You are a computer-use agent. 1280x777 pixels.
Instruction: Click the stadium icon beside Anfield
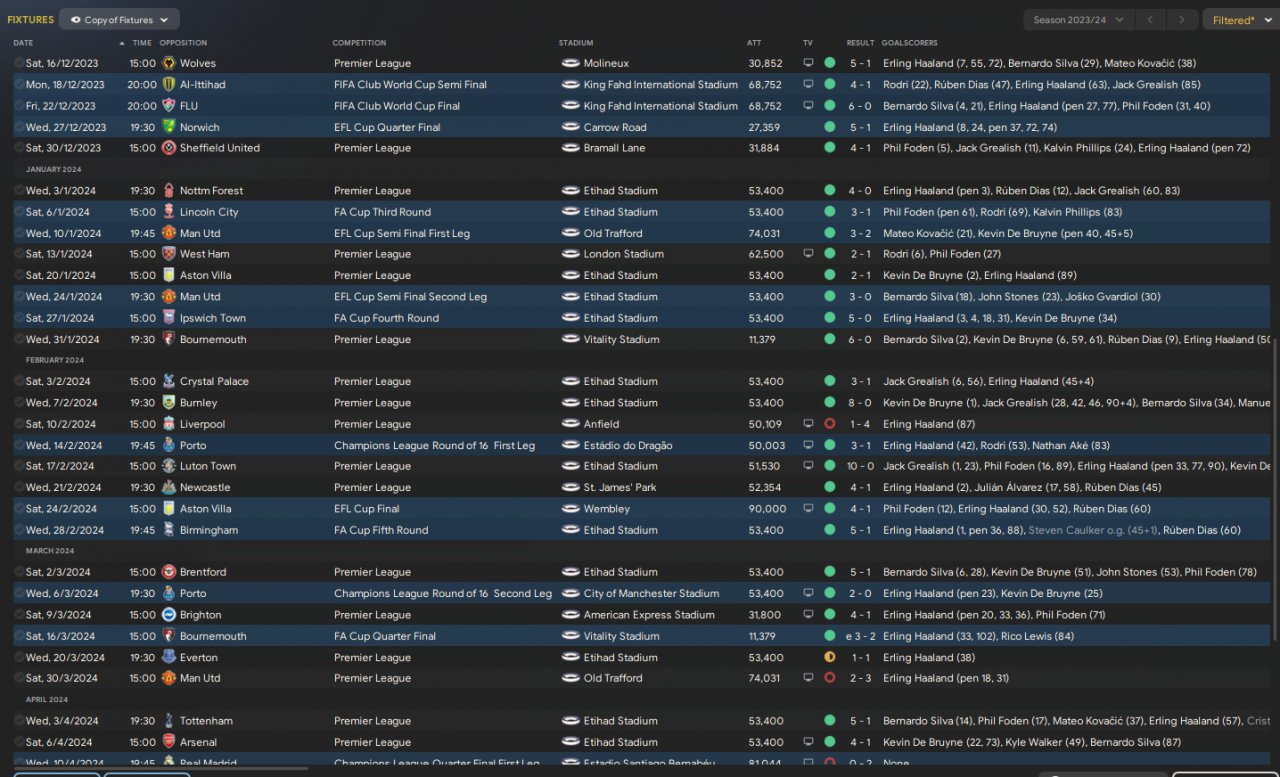coord(571,424)
